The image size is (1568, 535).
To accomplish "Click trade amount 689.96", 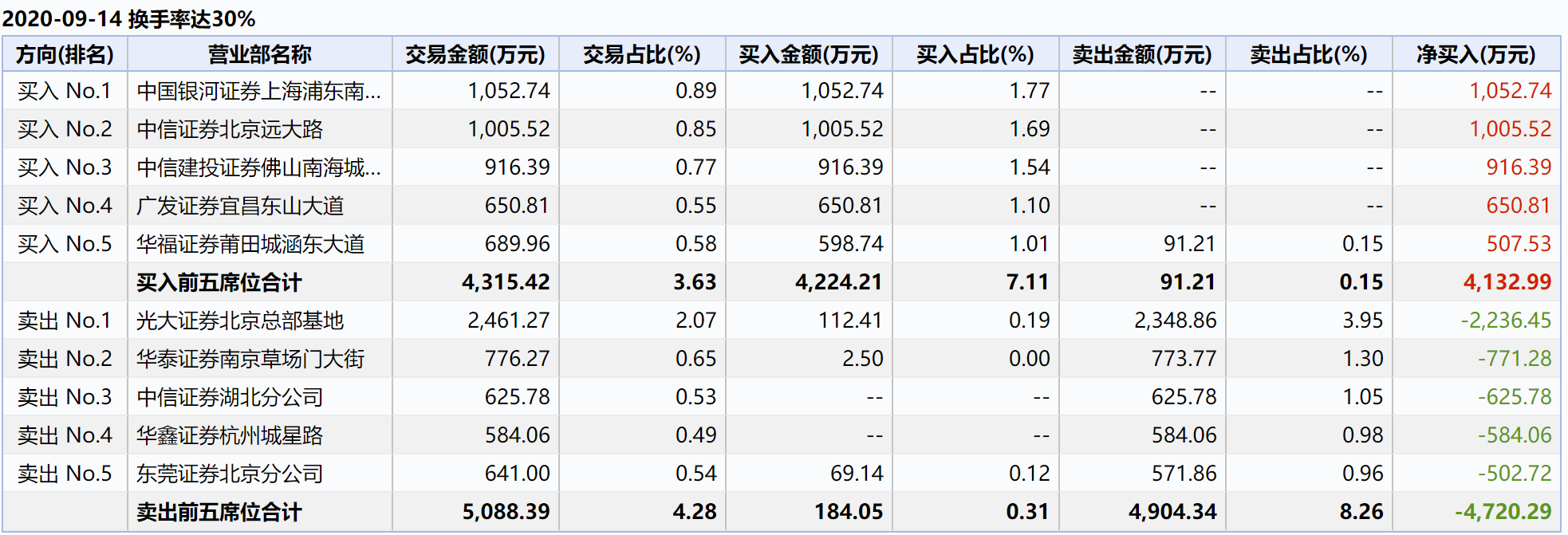I will [518, 244].
